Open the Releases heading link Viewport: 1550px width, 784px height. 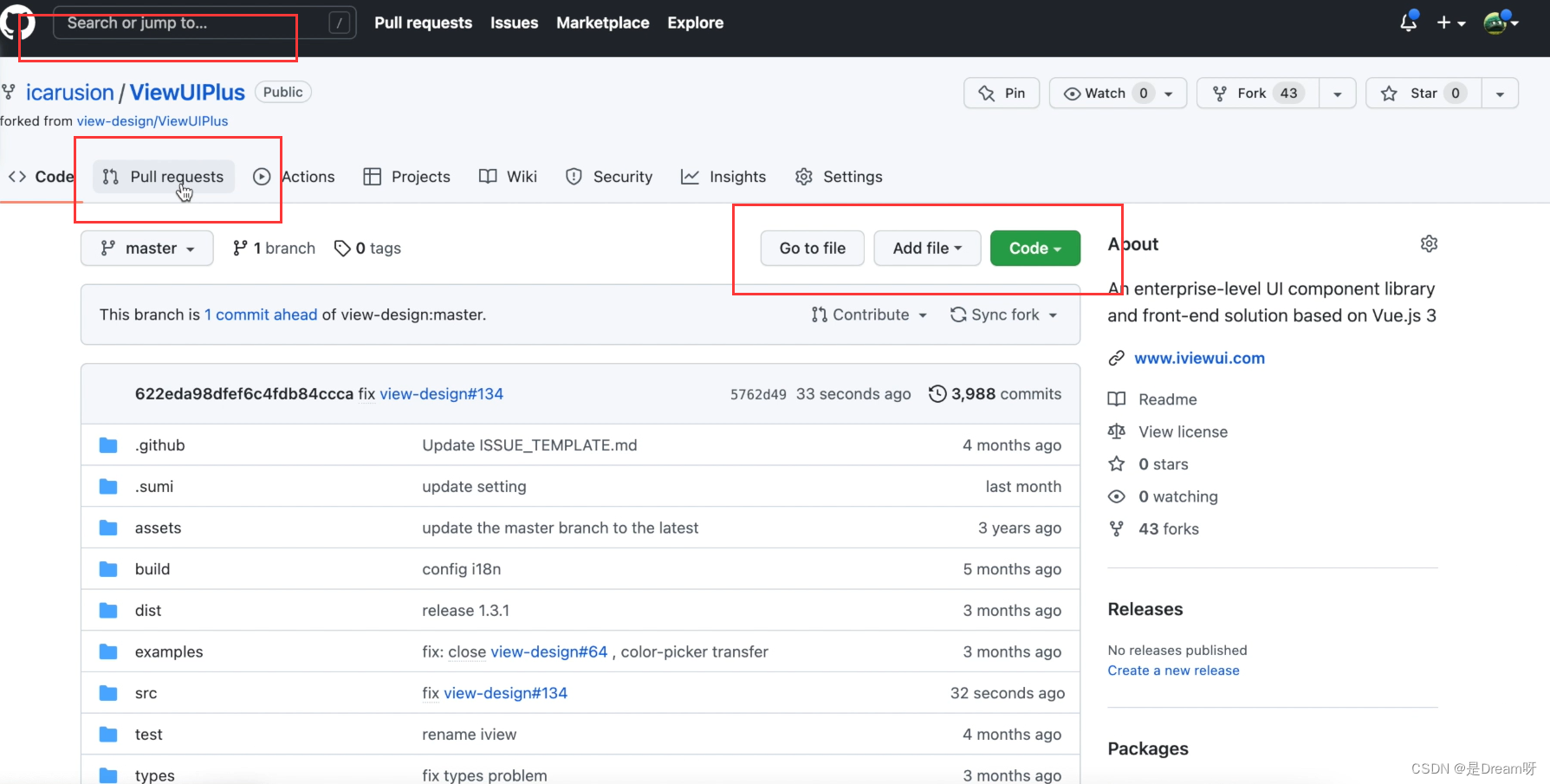click(1145, 609)
